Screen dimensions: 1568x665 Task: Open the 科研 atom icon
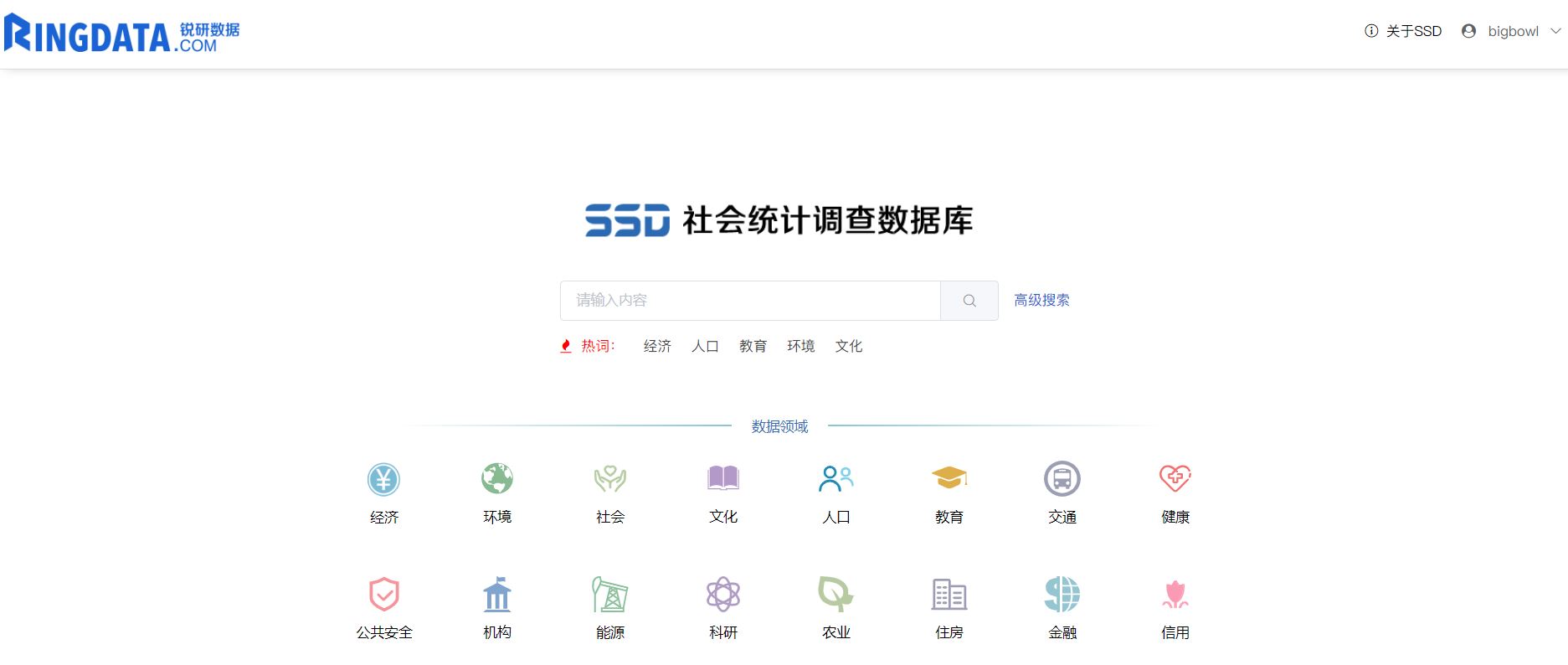point(723,594)
